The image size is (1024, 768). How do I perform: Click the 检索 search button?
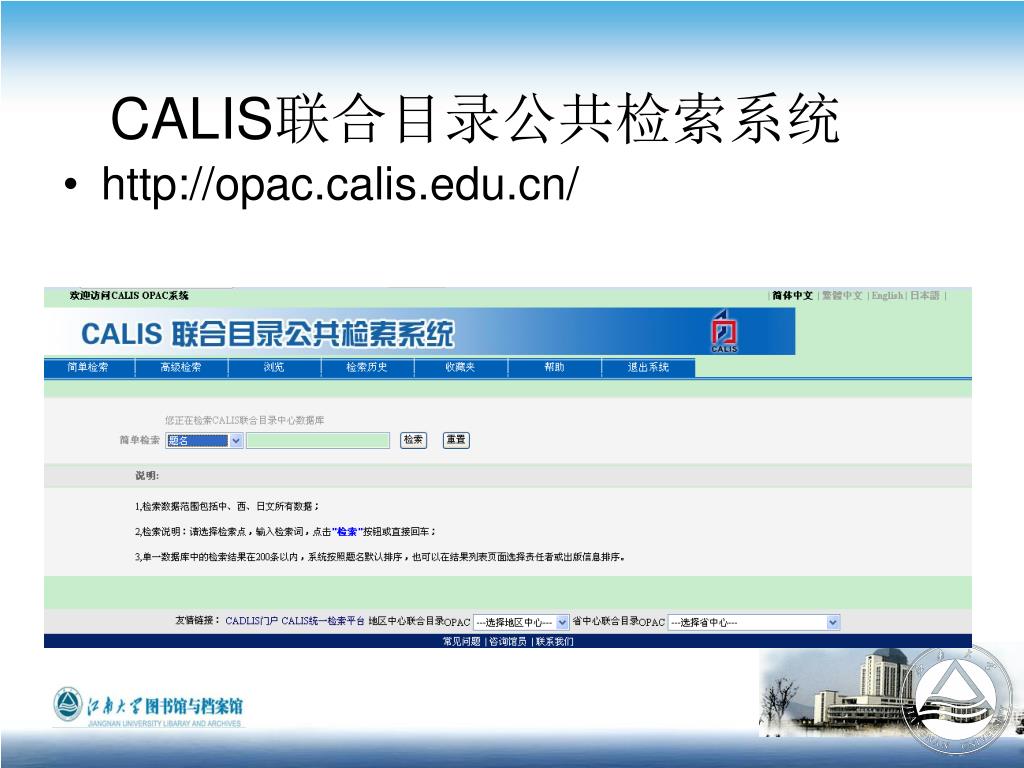click(x=413, y=440)
